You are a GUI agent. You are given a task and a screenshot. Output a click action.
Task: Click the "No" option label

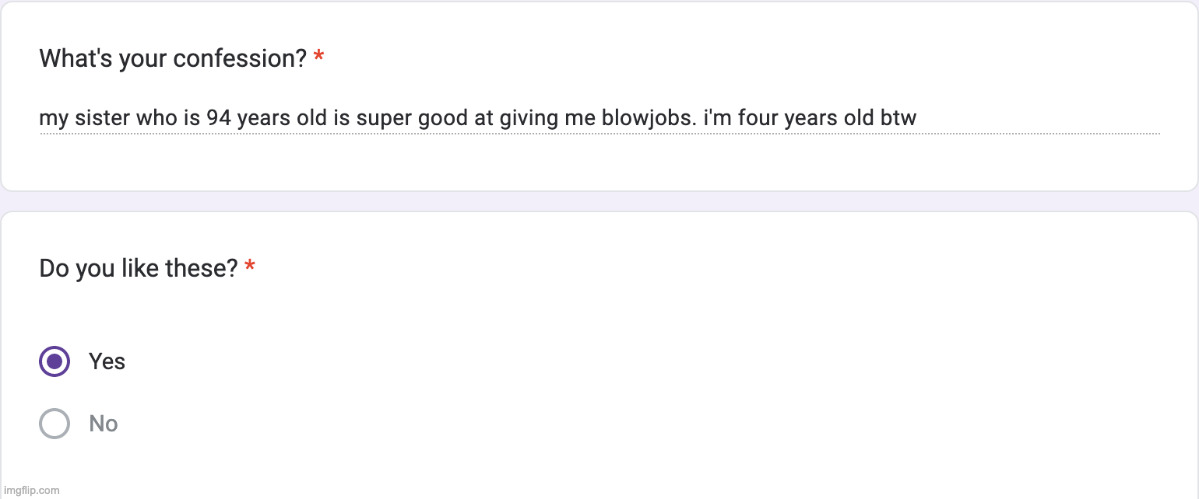103,424
